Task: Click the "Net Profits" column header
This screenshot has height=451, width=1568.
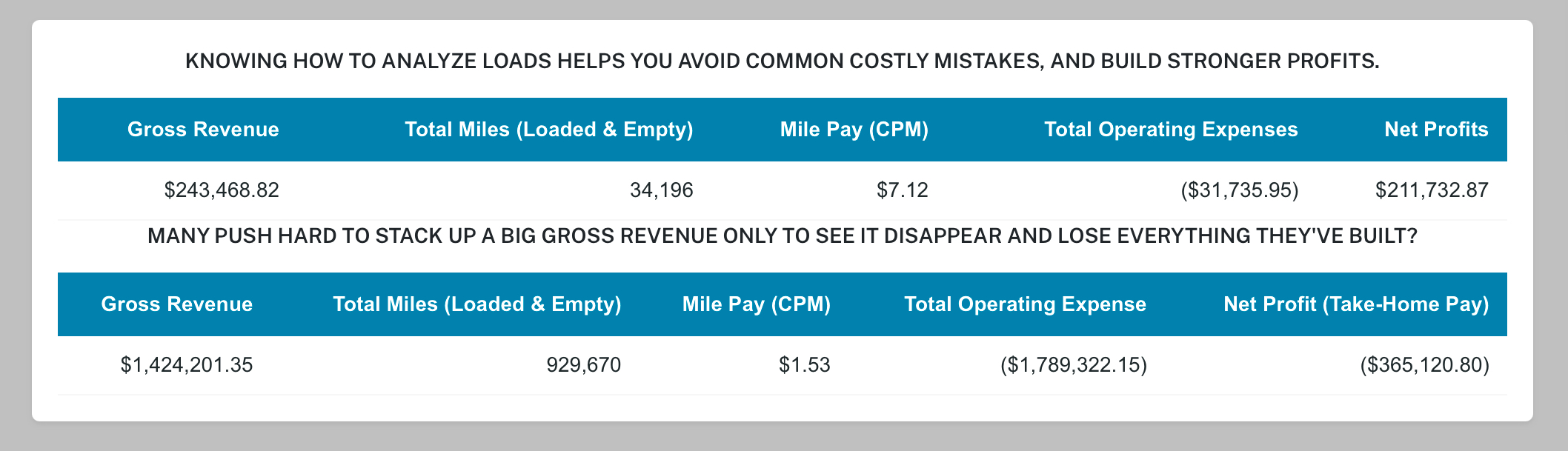Action: click(1436, 130)
